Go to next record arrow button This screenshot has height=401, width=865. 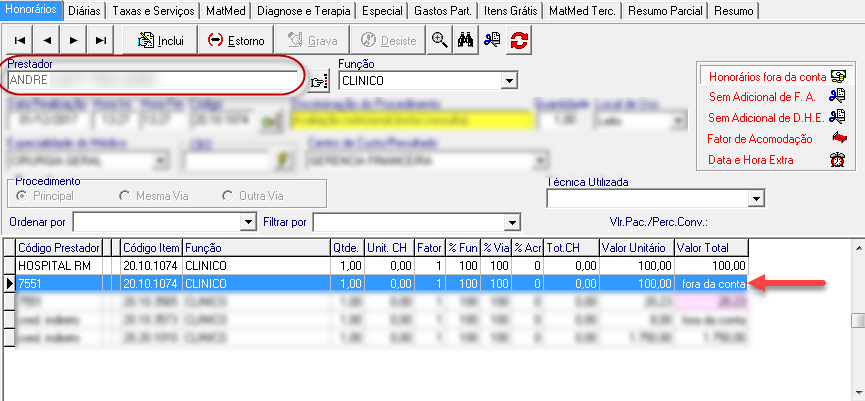(x=74, y=40)
